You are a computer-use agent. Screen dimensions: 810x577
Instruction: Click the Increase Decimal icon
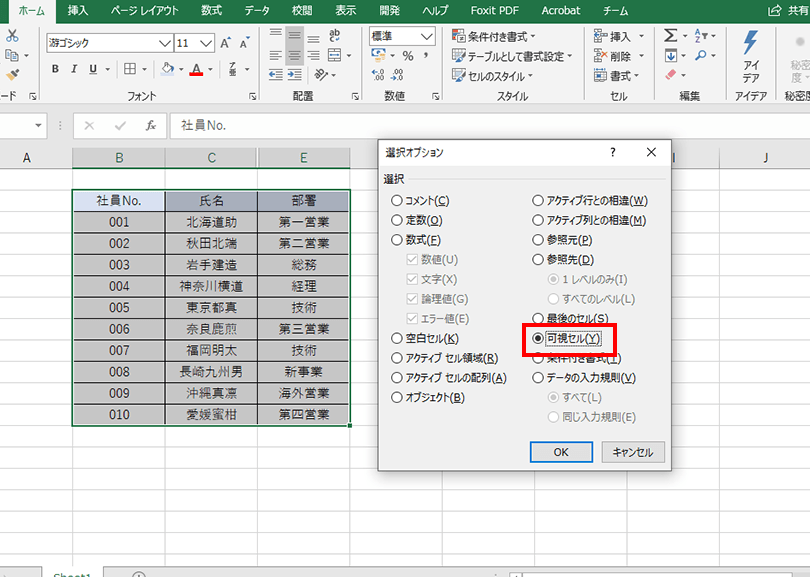pyautogui.click(x=378, y=75)
